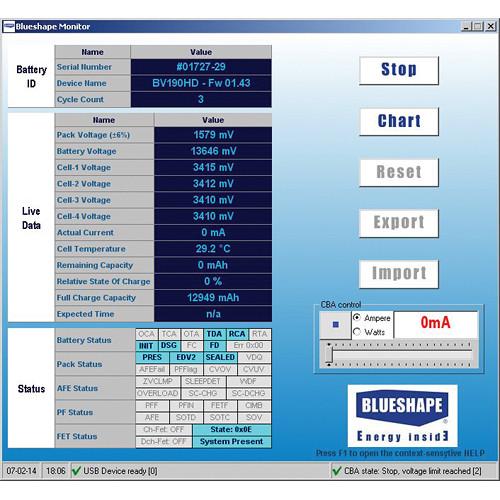Screen dimensions: 500x500
Task: Click the BLUESHAPE Energy inside logo
Action: [x=402, y=415]
